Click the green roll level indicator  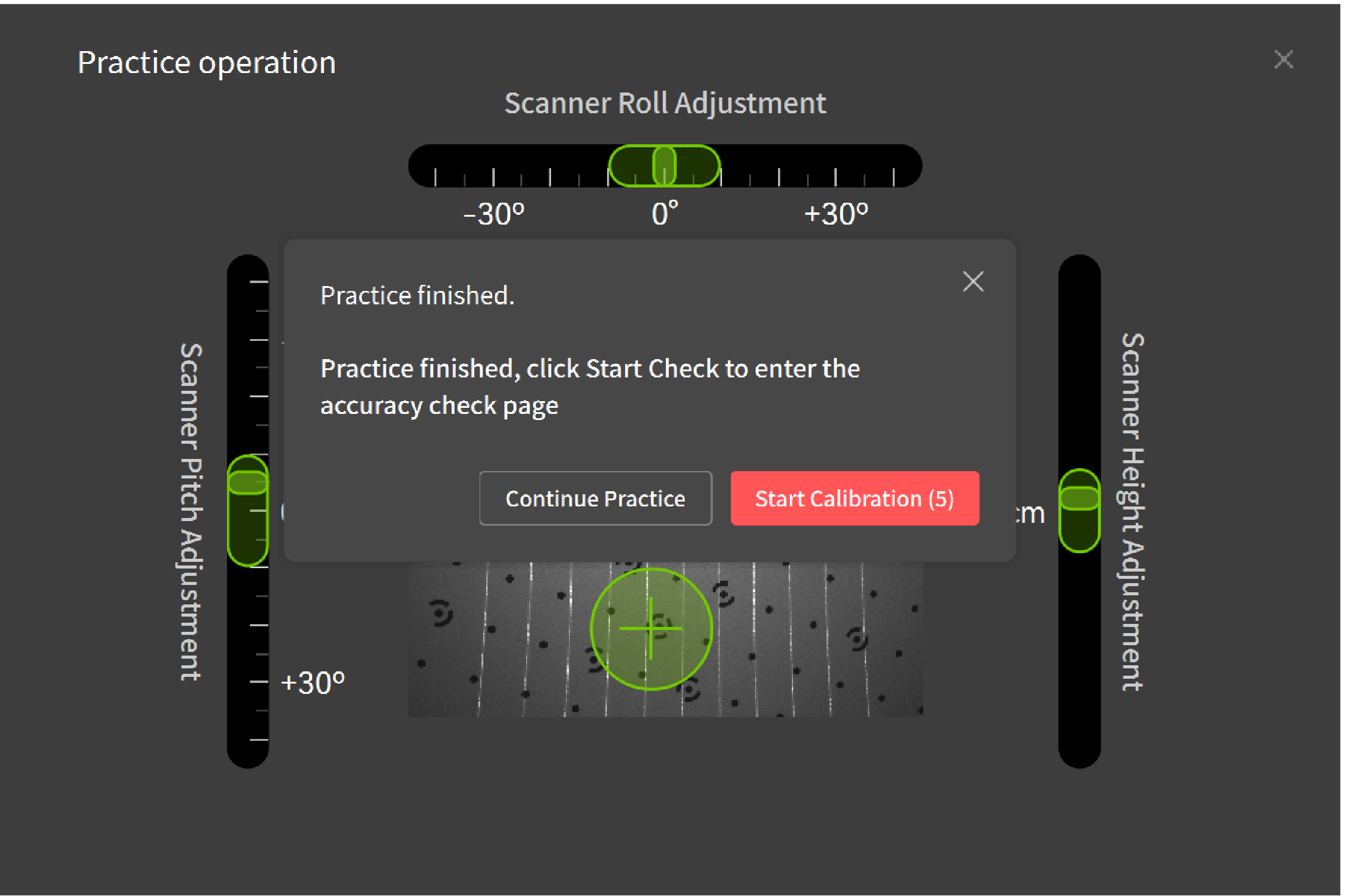click(664, 166)
